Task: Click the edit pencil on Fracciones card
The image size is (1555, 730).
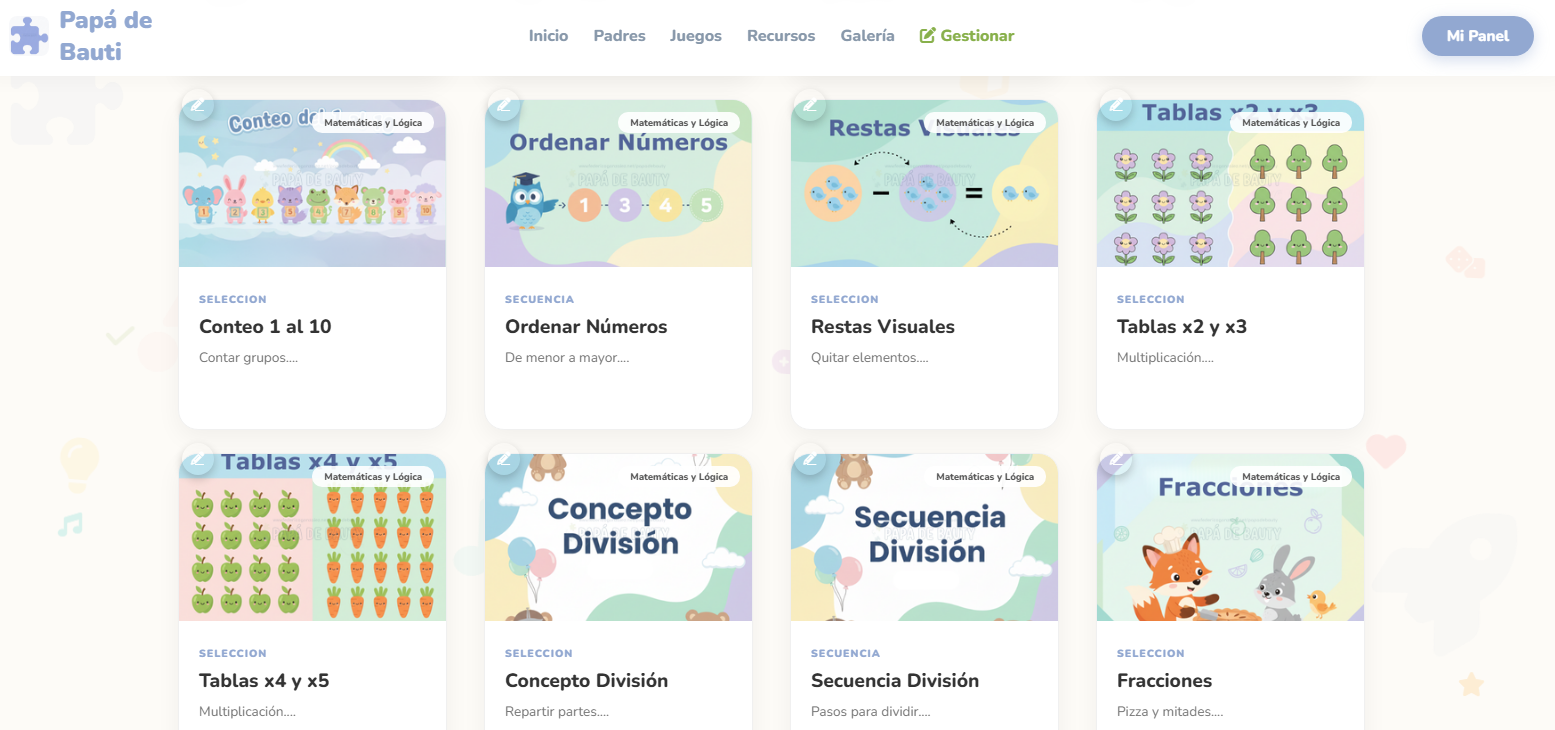Action: point(1115,458)
